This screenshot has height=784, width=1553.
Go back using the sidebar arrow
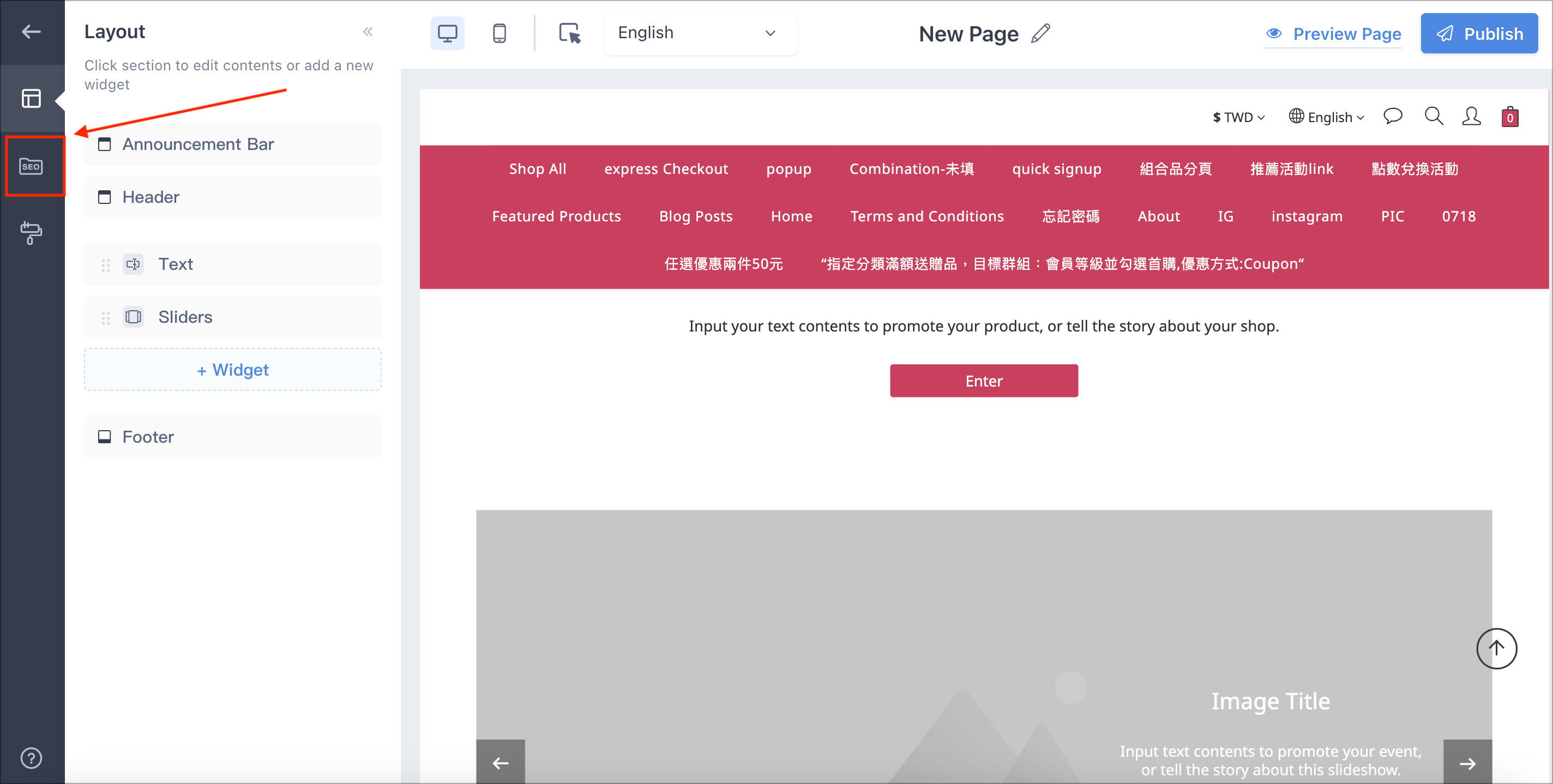pos(31,32)
